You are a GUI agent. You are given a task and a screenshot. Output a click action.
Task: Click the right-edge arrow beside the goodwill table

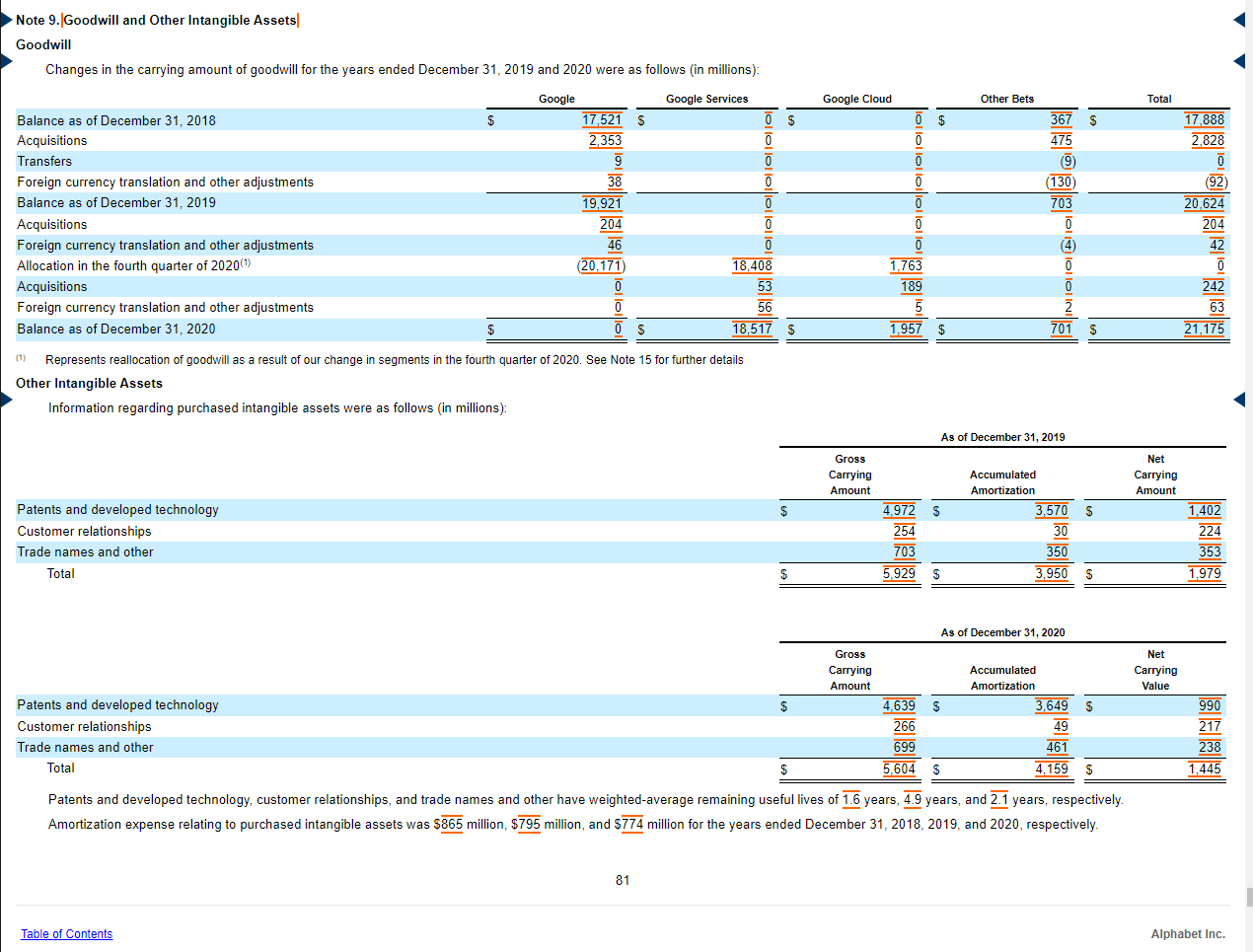1239,60
